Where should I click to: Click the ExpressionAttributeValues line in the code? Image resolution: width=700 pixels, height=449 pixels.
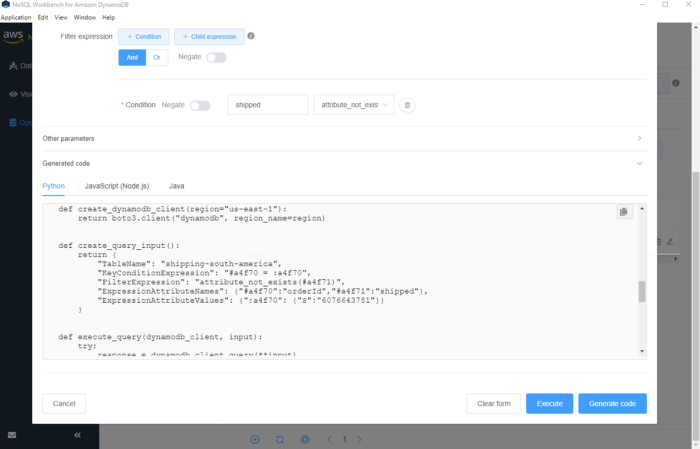tap(241, 301)
